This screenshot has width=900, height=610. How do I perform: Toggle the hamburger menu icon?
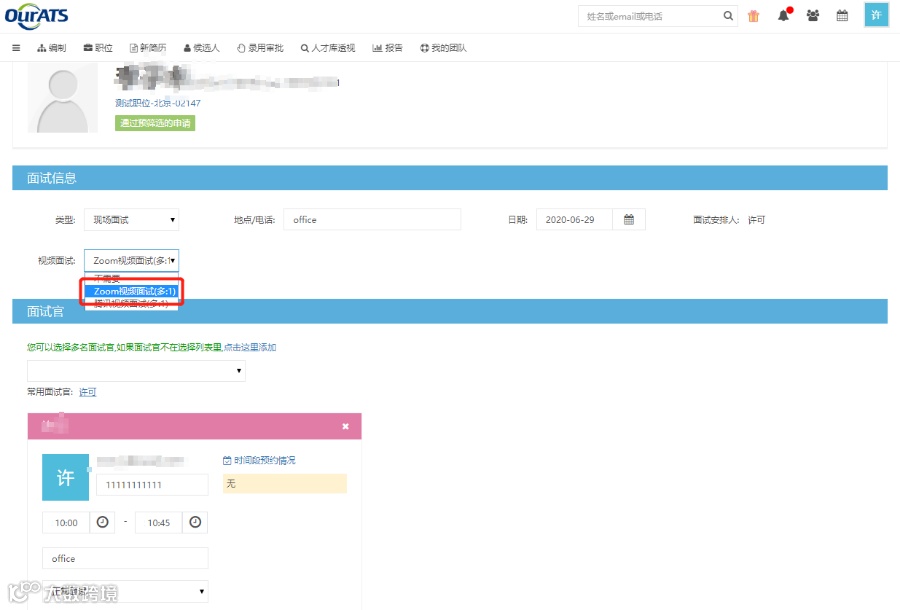pyautogui.click(x=16, y=48)
